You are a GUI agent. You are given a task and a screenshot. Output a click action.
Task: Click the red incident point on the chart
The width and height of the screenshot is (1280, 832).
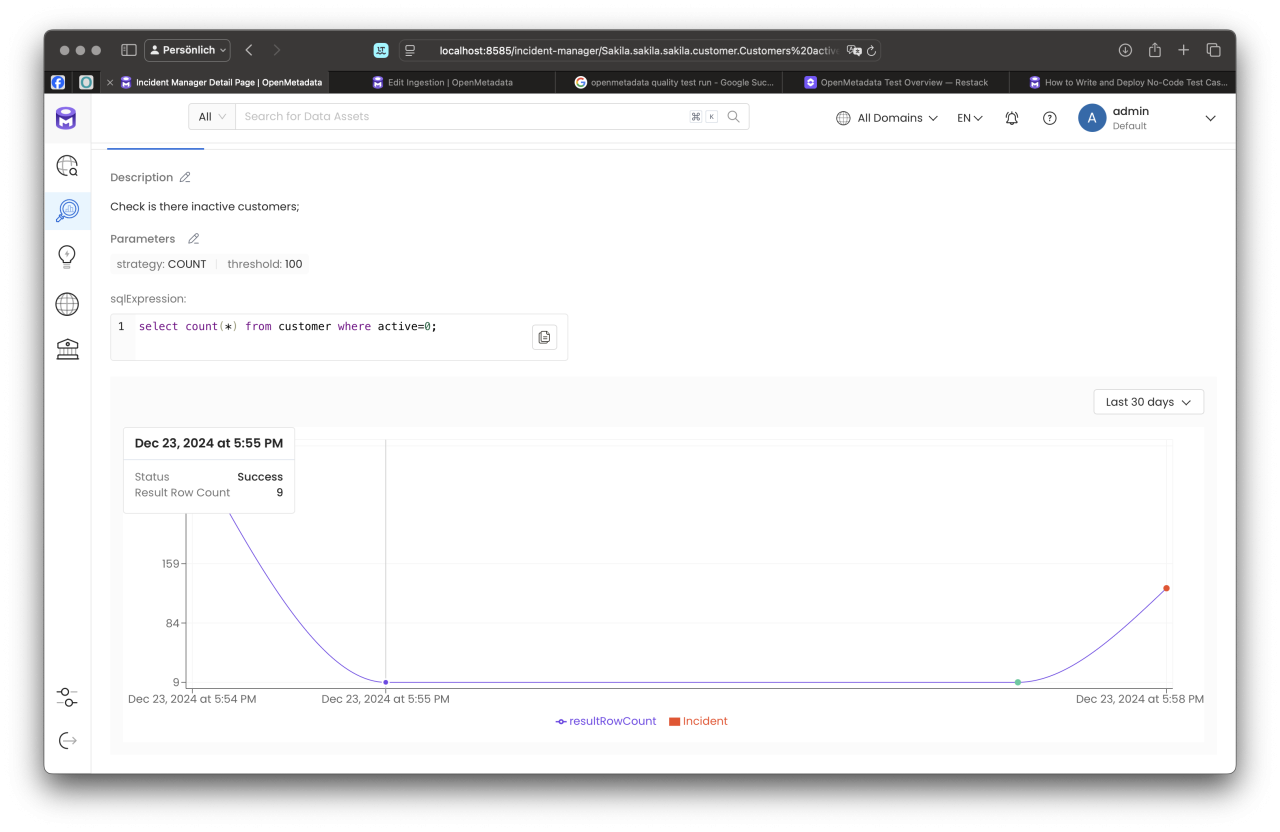point(1166,588)
